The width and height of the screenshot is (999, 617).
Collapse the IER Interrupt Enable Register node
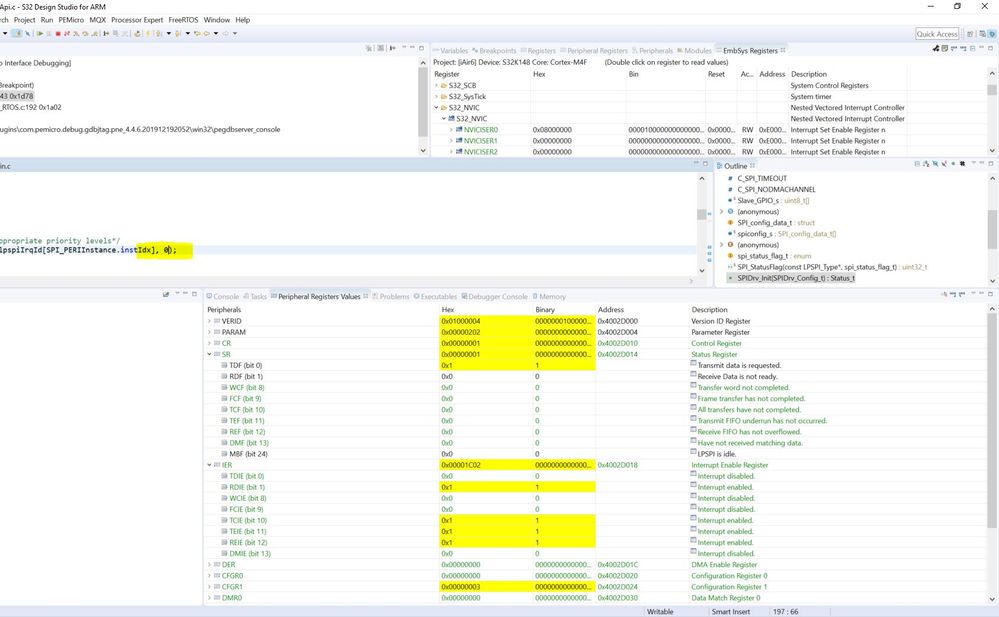209,465
